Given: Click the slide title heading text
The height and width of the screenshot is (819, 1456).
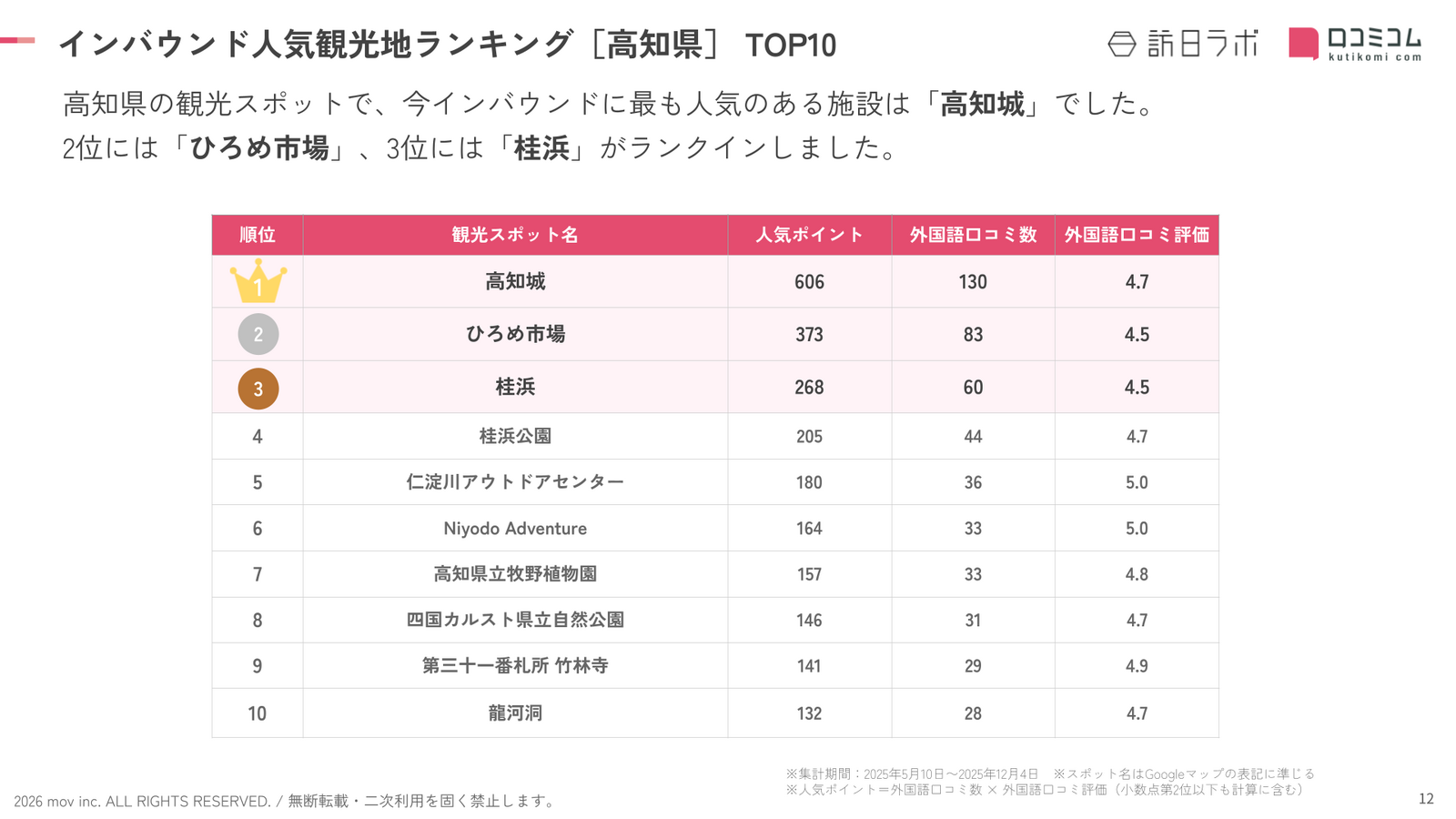Looking at the screenshot, I should pos(447,44).
